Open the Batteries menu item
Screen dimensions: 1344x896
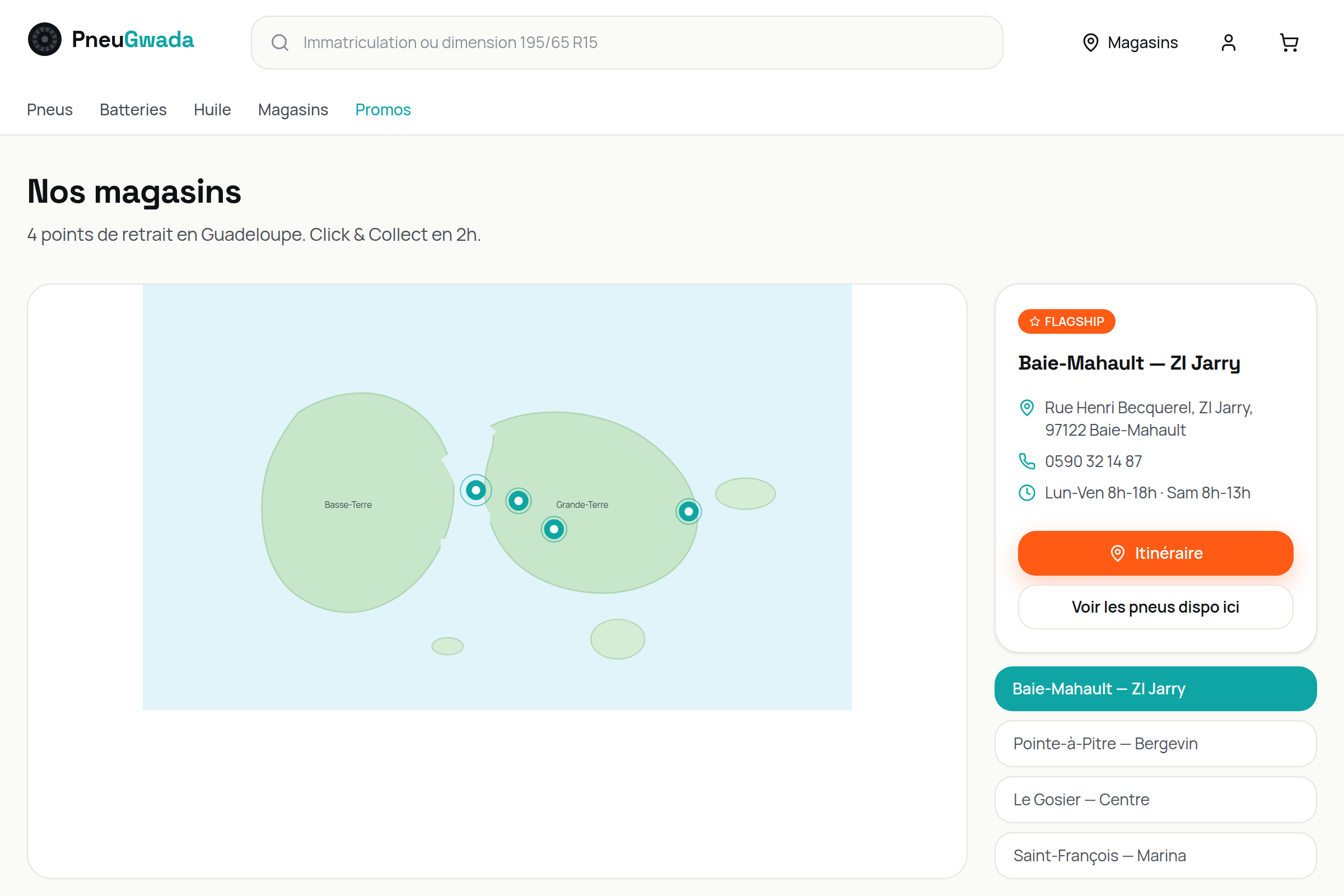coord(133,110)
